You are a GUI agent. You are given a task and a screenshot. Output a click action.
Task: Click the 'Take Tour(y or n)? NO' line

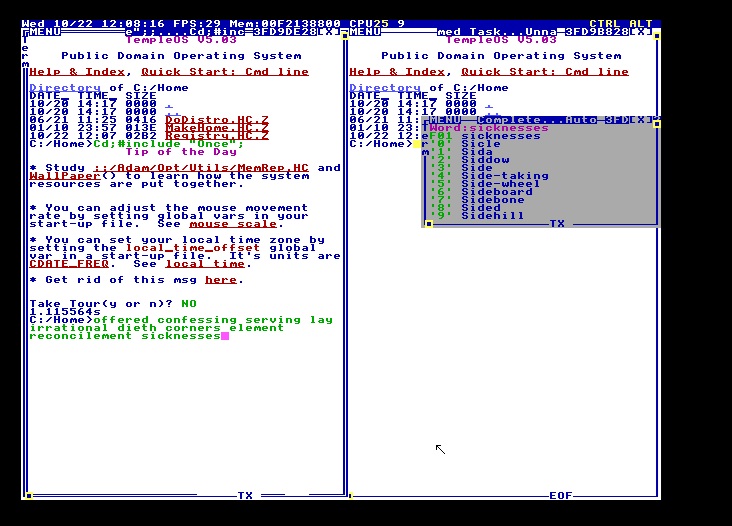tap(113, 304)
